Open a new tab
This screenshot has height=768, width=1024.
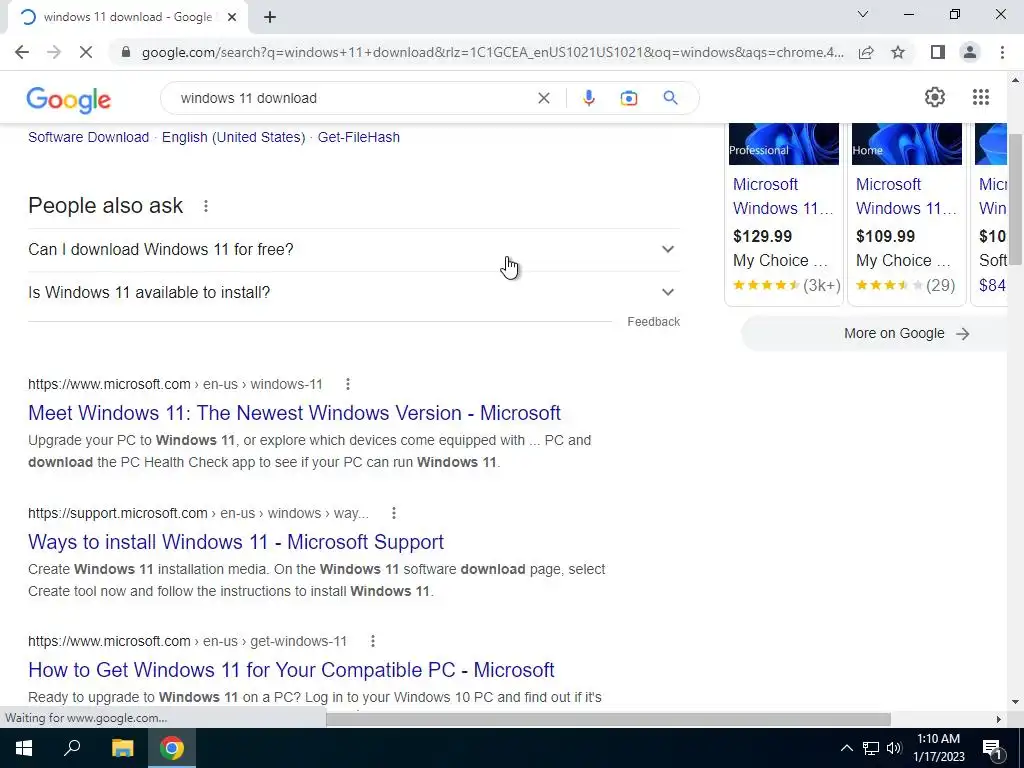270,17
